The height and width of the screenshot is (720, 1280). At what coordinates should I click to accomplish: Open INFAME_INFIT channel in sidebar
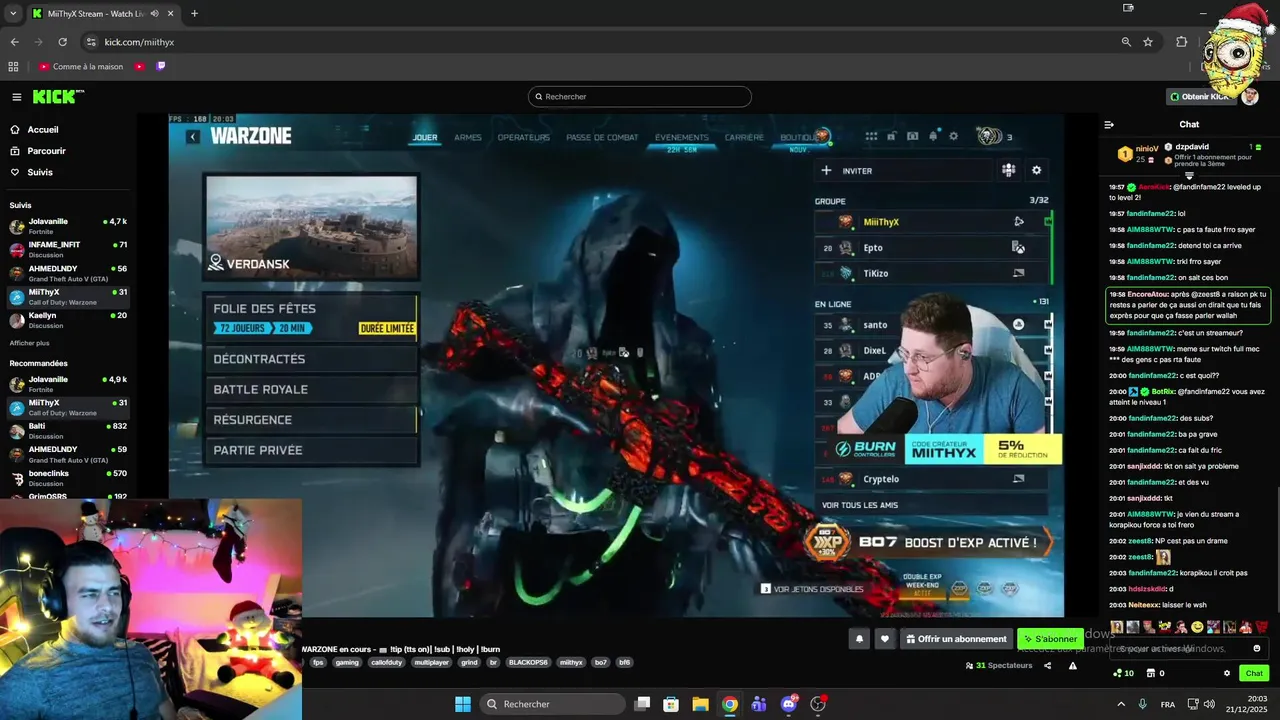(x=68, y=248)
